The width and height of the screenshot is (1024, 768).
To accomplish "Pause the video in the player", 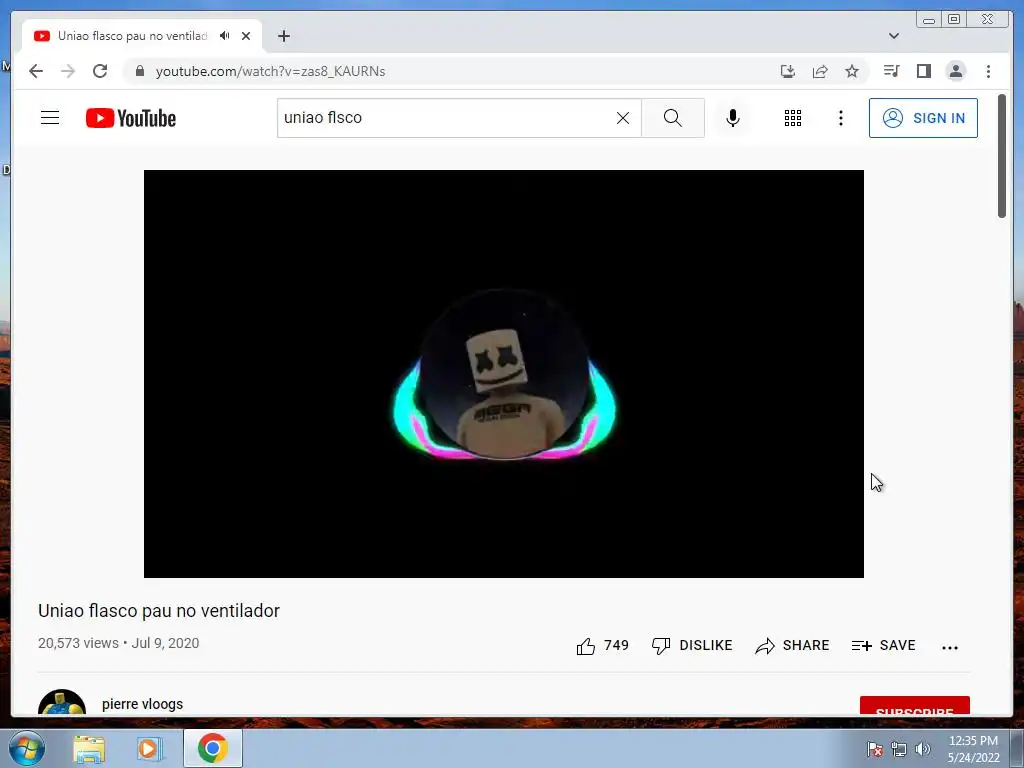I will point(504,374).
